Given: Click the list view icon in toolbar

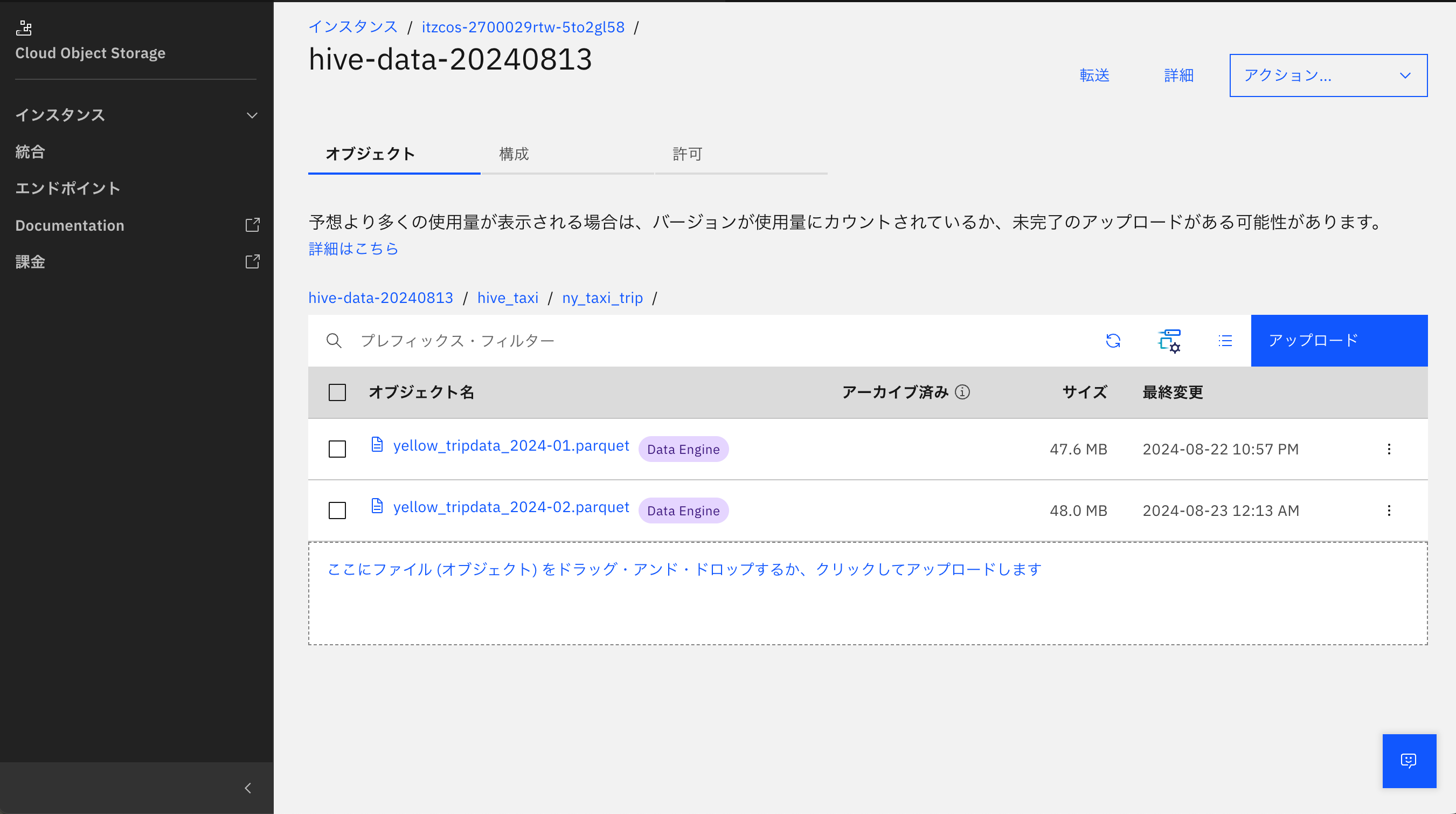Looking at the screenshot, I should (1225, 341).
